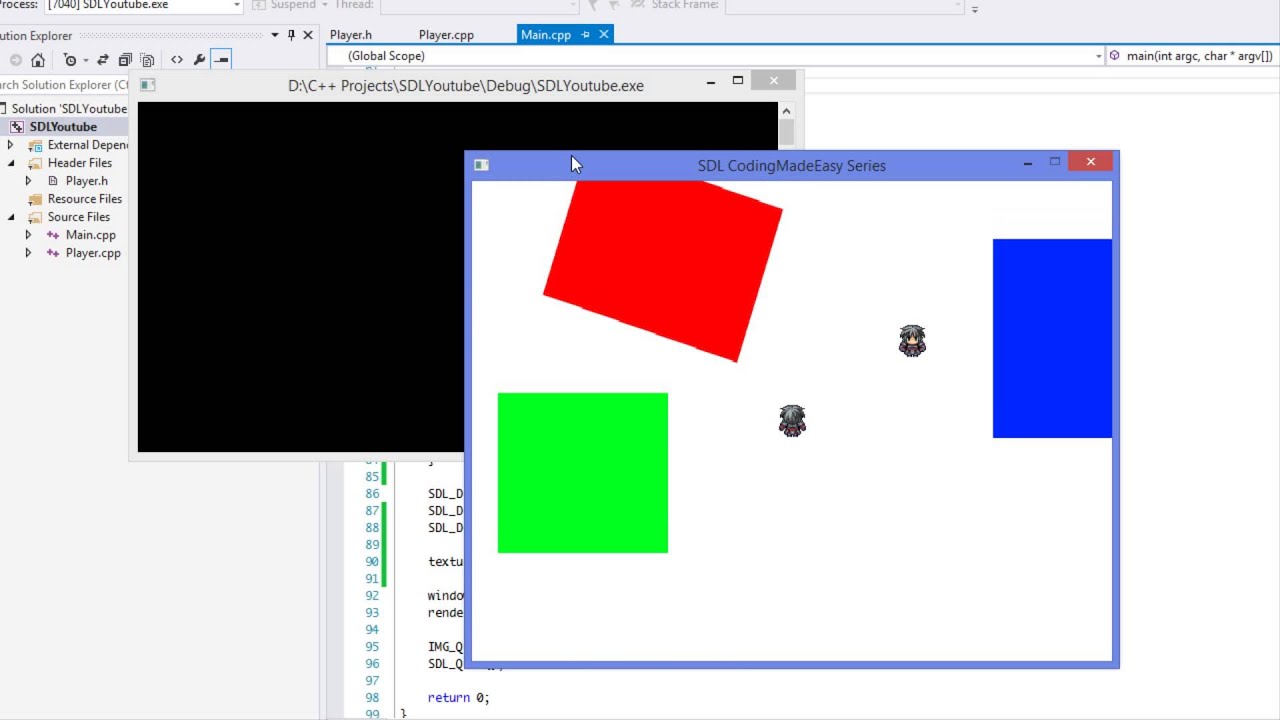
Task: Click the console window system menu icon
Action: click(x=147, y=85)
